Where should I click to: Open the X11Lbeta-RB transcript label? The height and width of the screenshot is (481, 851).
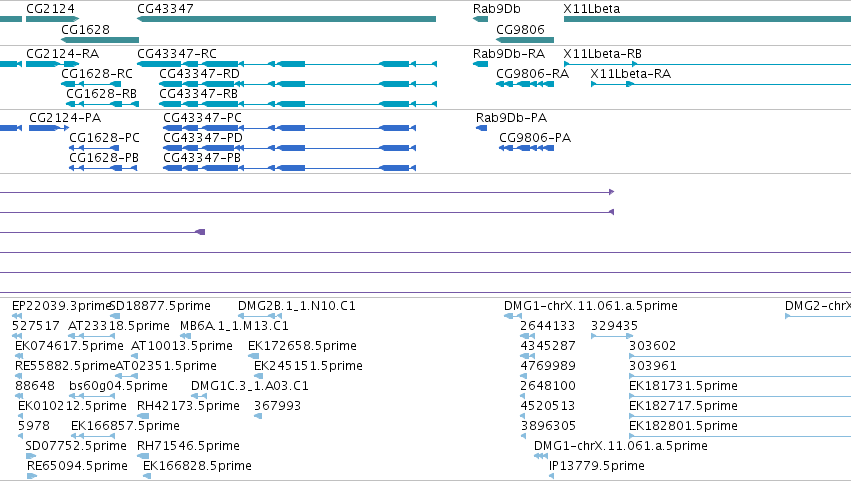click(x=602, y=54)
